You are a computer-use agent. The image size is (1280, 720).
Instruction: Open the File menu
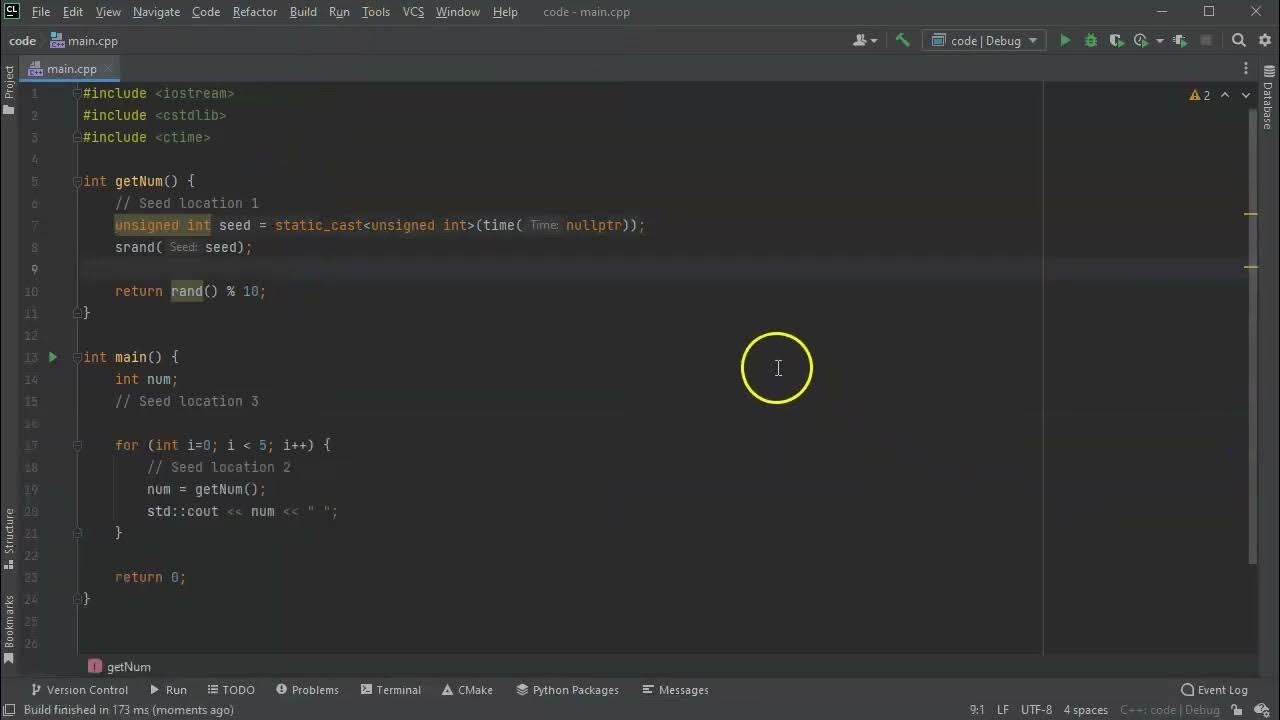click(x=41, y=12)
